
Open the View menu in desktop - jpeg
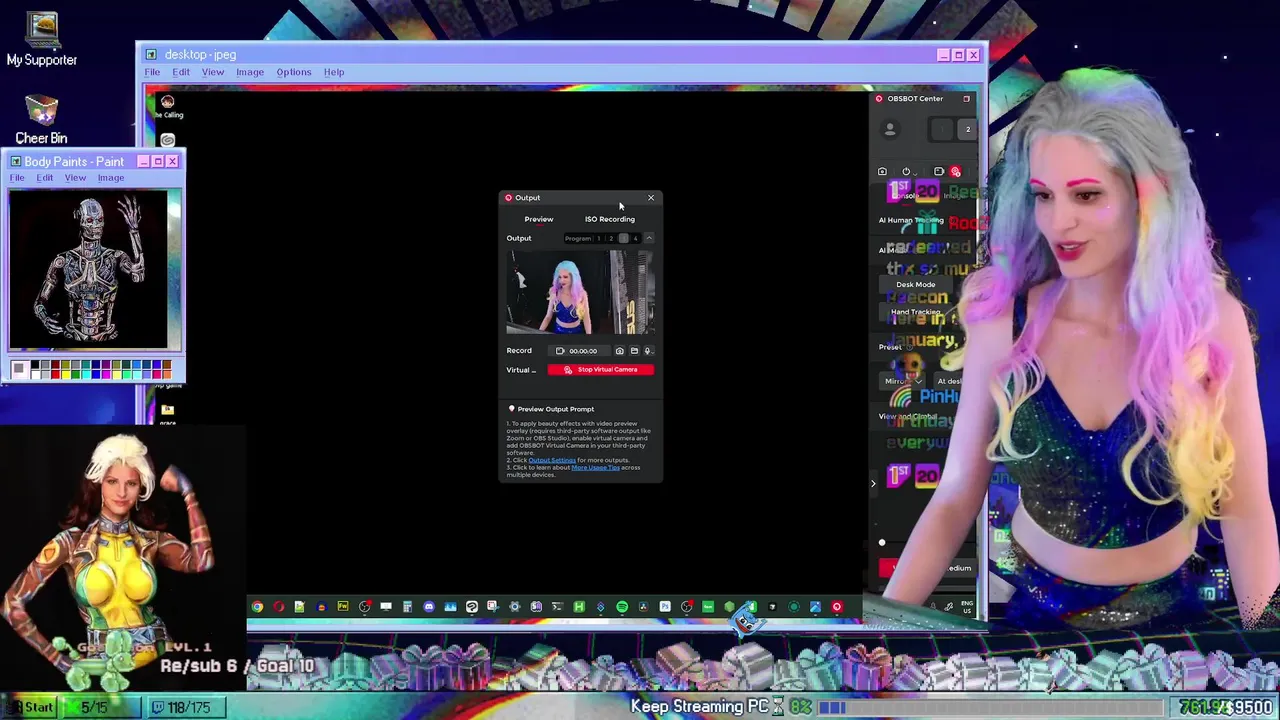tap(213, 72)
